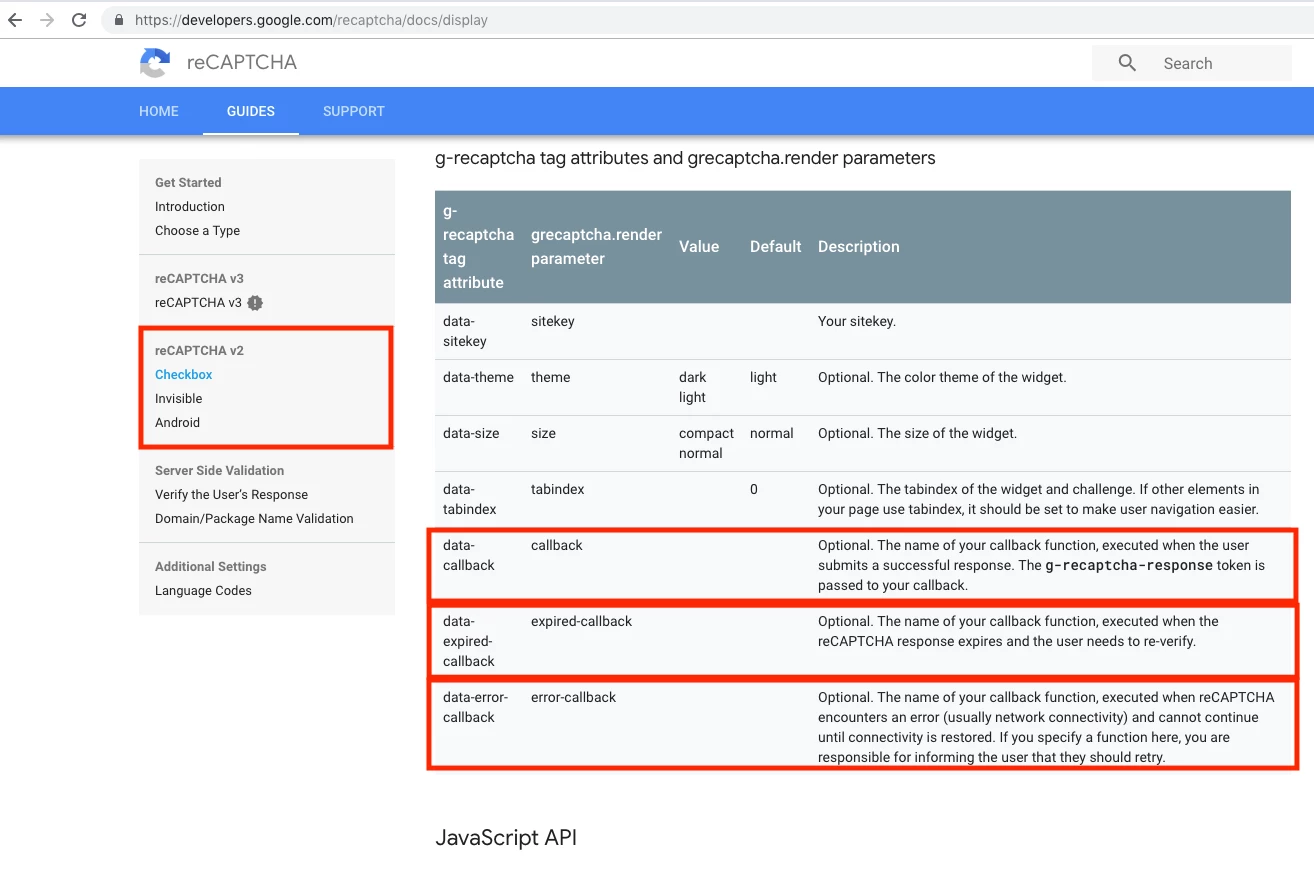Open the Choose a Type link
The width and height of the screenshot is (1314, 877).
click(x=198, y=231)
